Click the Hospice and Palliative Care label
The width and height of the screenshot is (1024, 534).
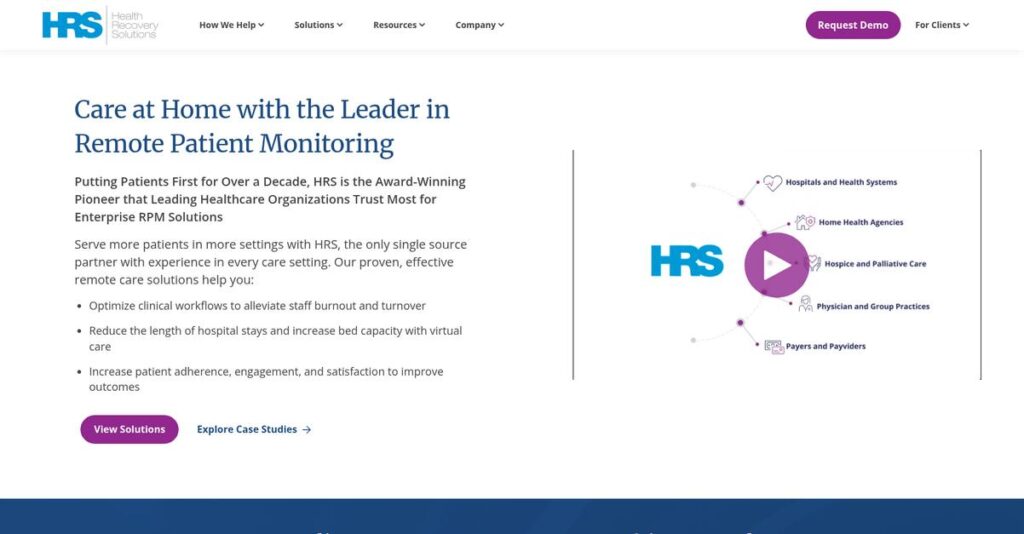[x=875, y=264]
